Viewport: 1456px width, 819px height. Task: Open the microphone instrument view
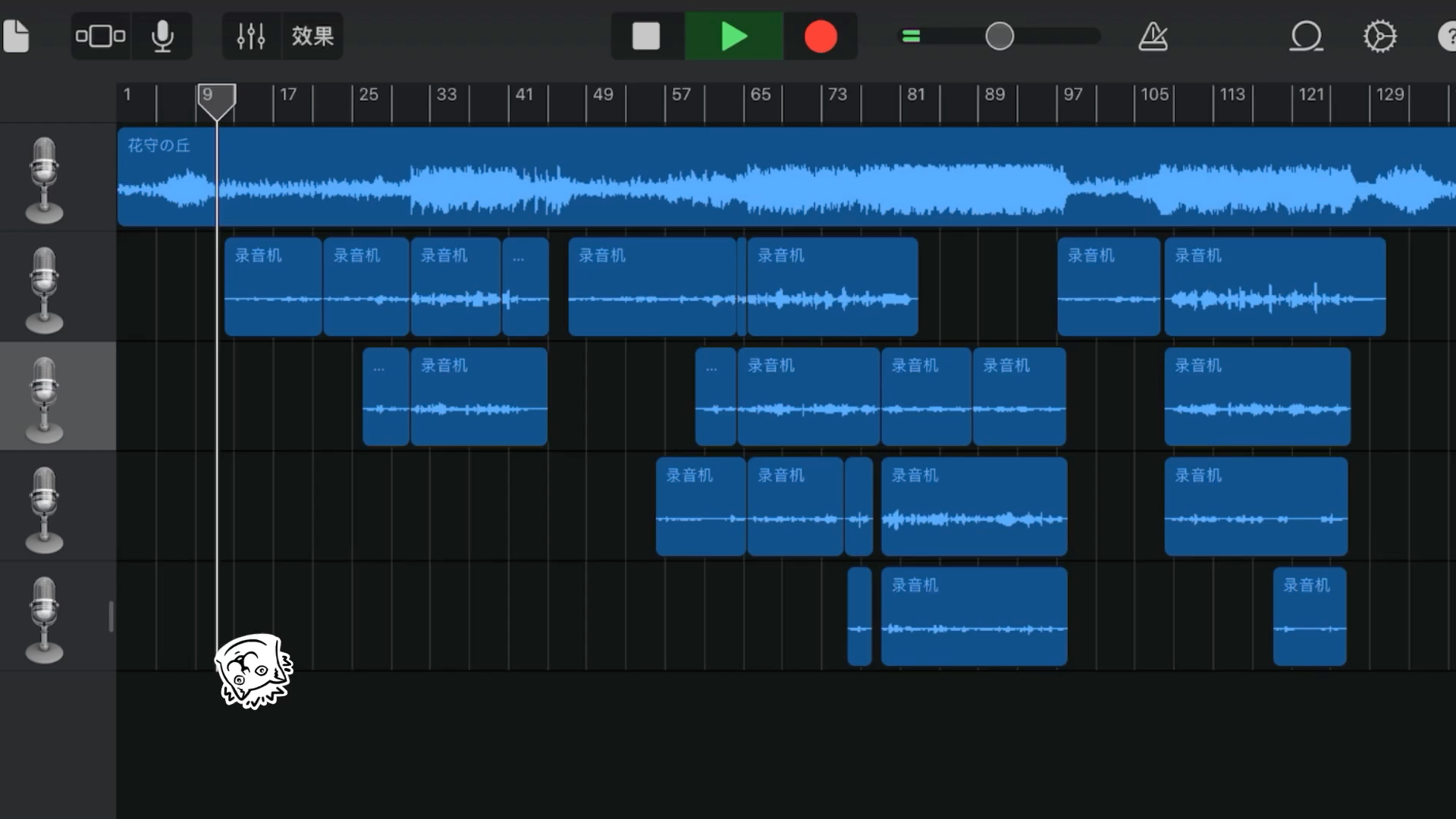tap(162, 36)
